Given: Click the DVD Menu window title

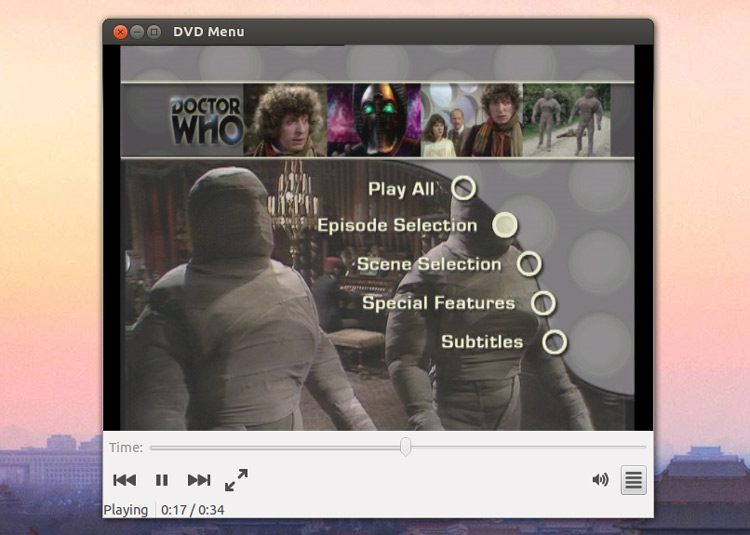Looking at the screenshot, I should coord(209,32).
